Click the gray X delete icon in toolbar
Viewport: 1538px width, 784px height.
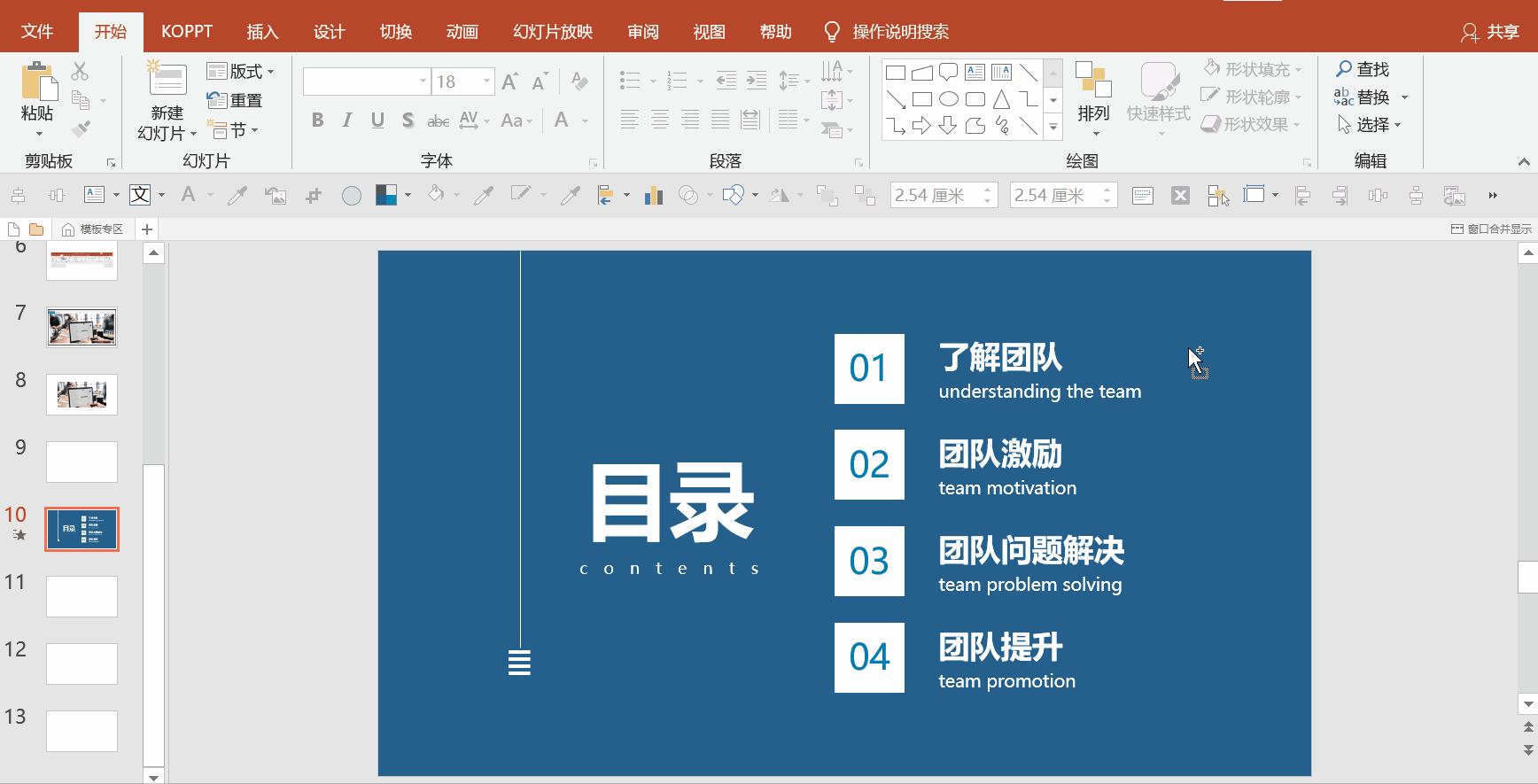coord(1180,196)
